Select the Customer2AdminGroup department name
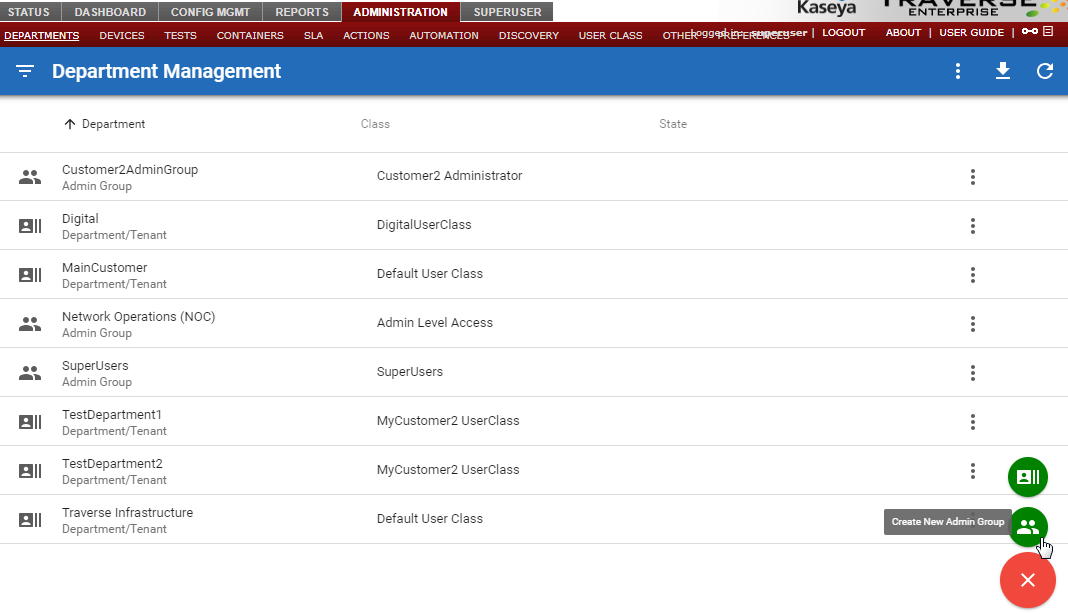 [x=130, y=170]
